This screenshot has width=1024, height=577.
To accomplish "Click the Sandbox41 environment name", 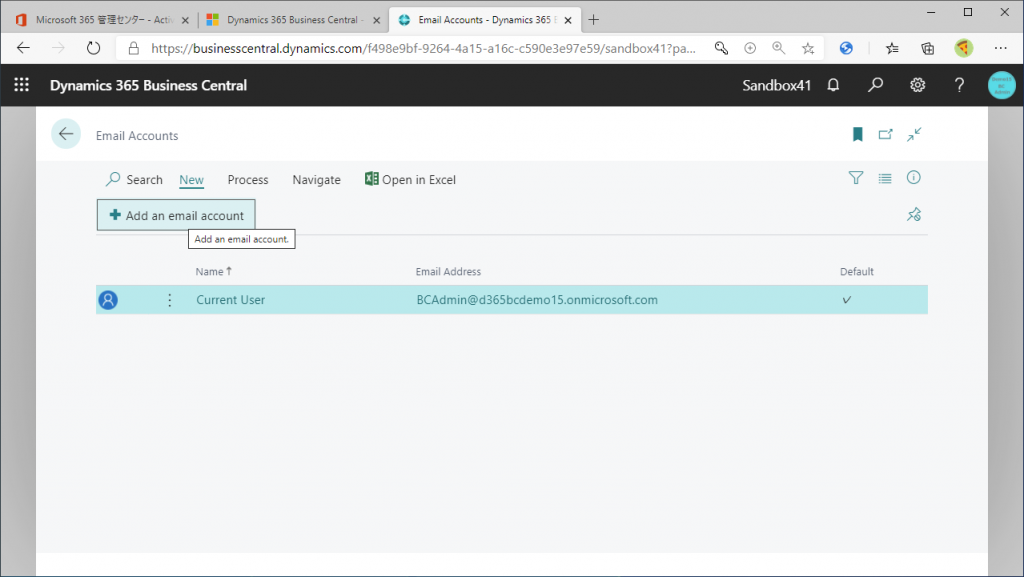I will tap(776, 86).
